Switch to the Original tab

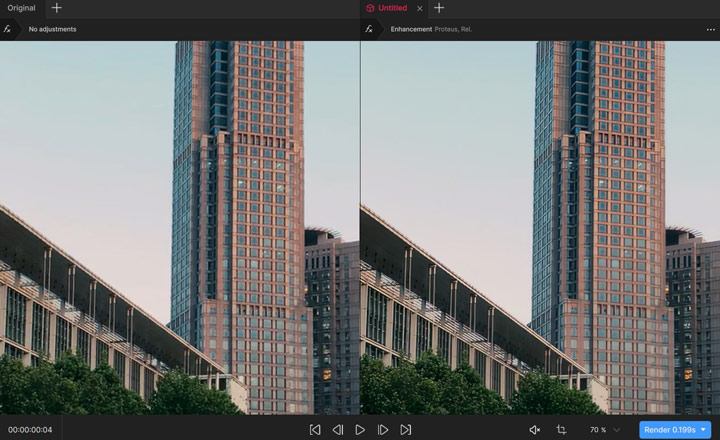(x=22, y=8)
